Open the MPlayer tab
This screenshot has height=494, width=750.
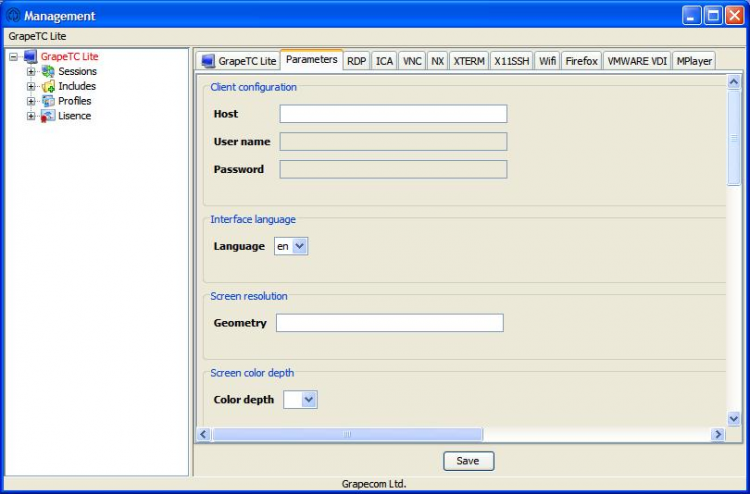[694, 61]
